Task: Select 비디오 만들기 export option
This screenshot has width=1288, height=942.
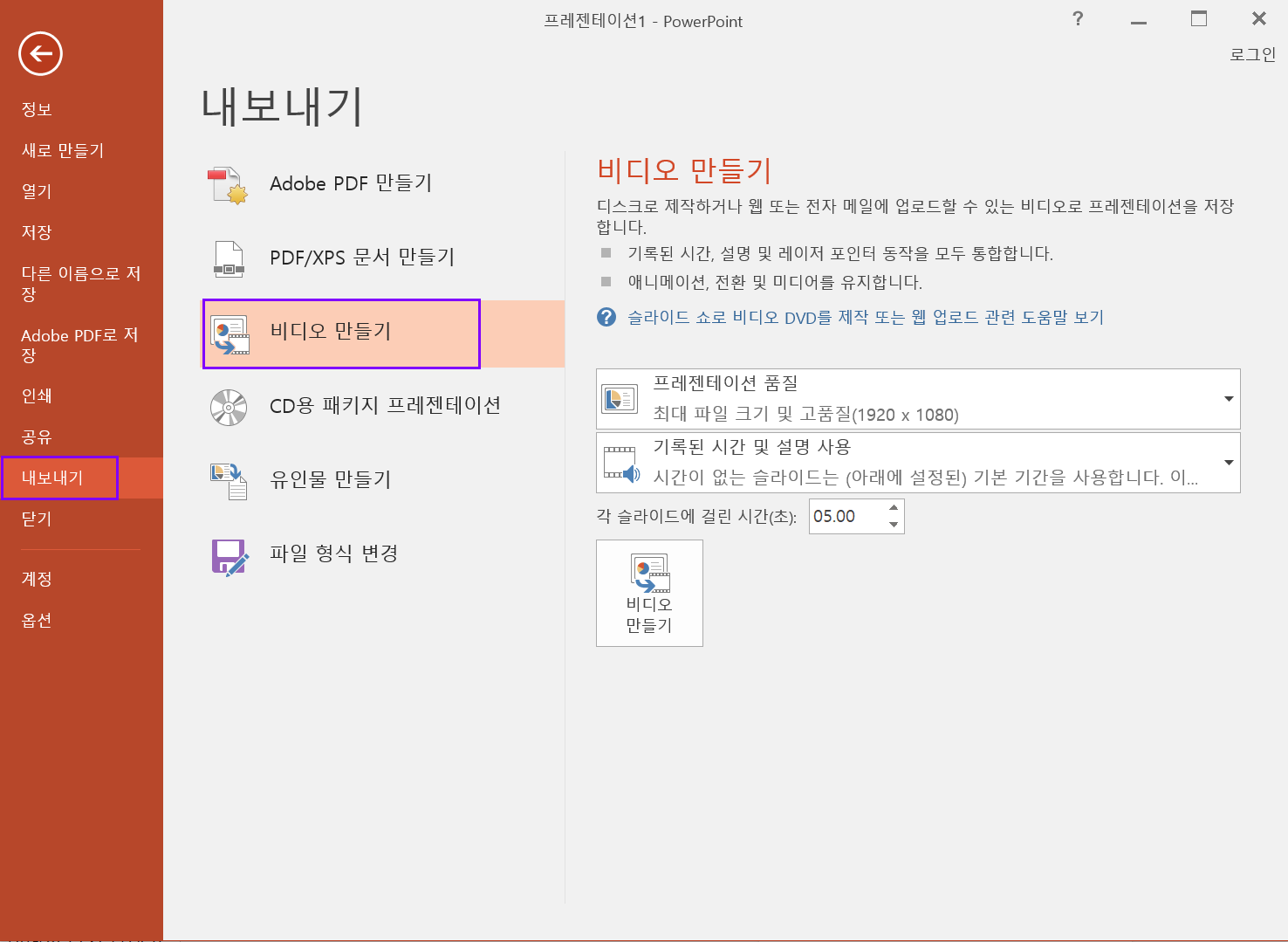Action: tap(384, 333)
